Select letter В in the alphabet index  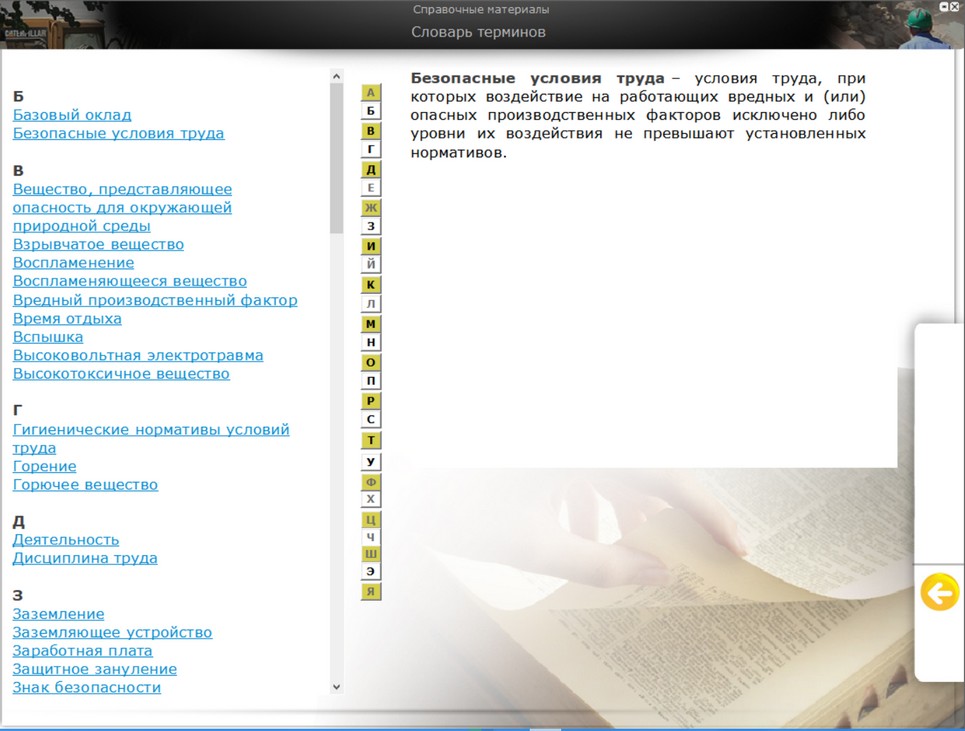[371, 131]
